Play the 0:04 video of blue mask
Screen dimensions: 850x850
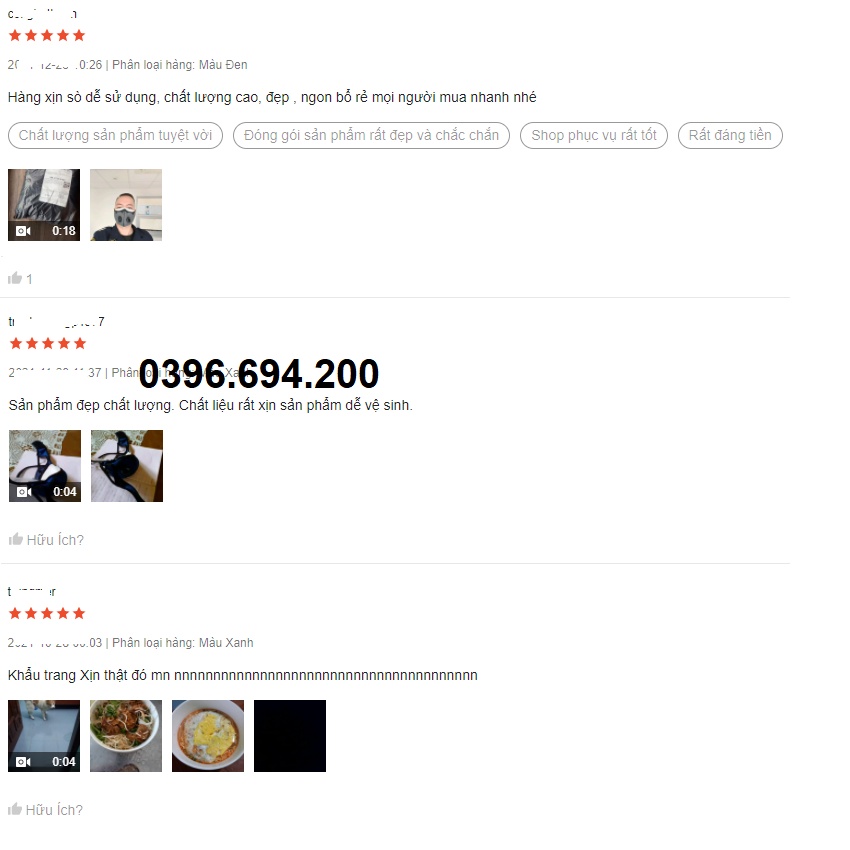point(45,466)
